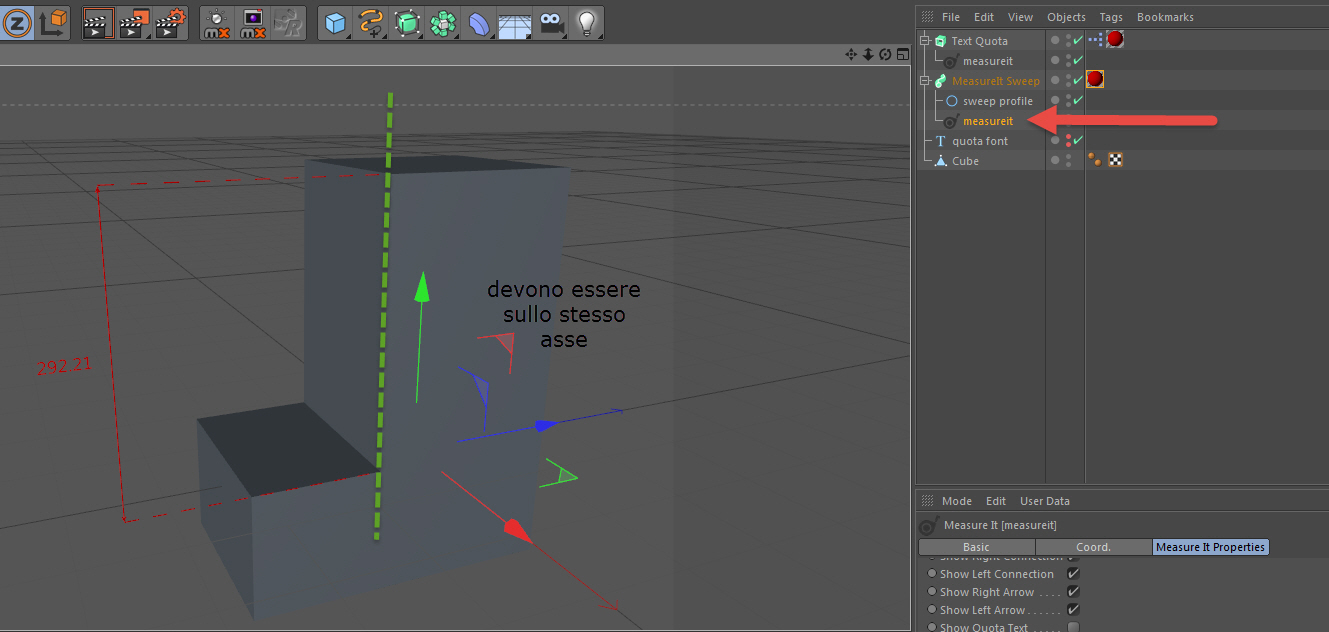Click the sweep profile circle icon
This screenshot has width=1329, height=632.
coord(952,101)
